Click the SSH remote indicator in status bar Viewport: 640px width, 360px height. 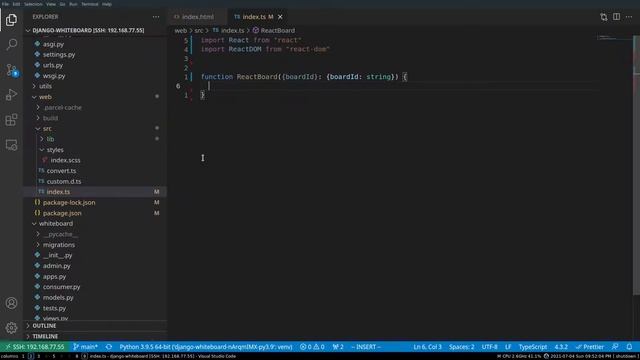tap(35, 347)
